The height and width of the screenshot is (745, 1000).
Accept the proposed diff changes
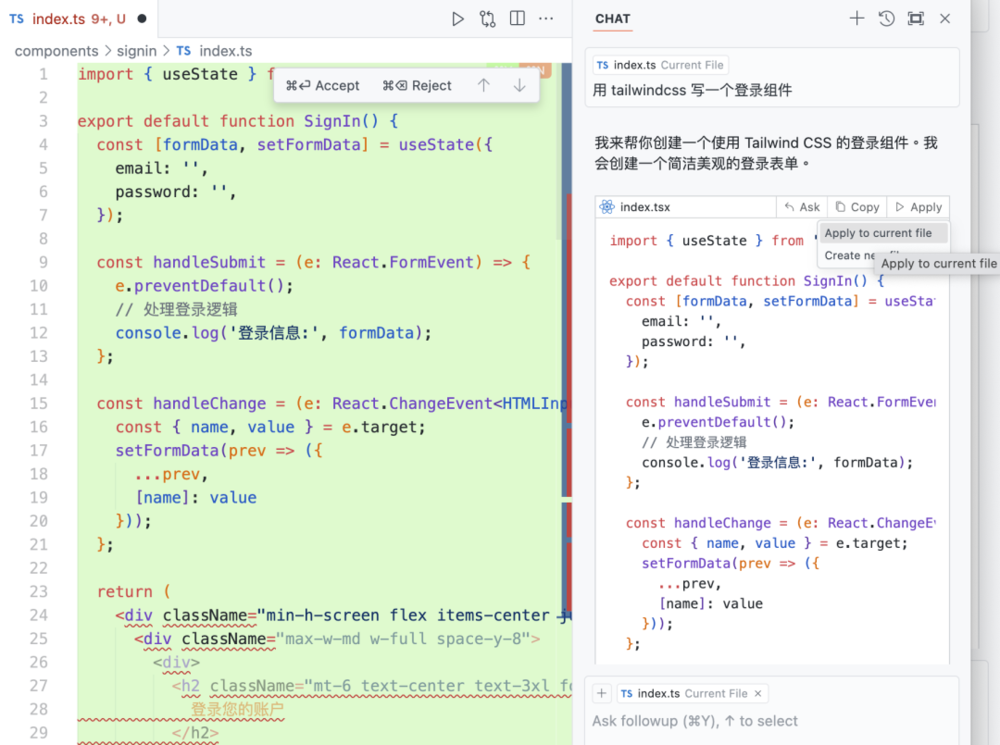(x=323, y=86)
